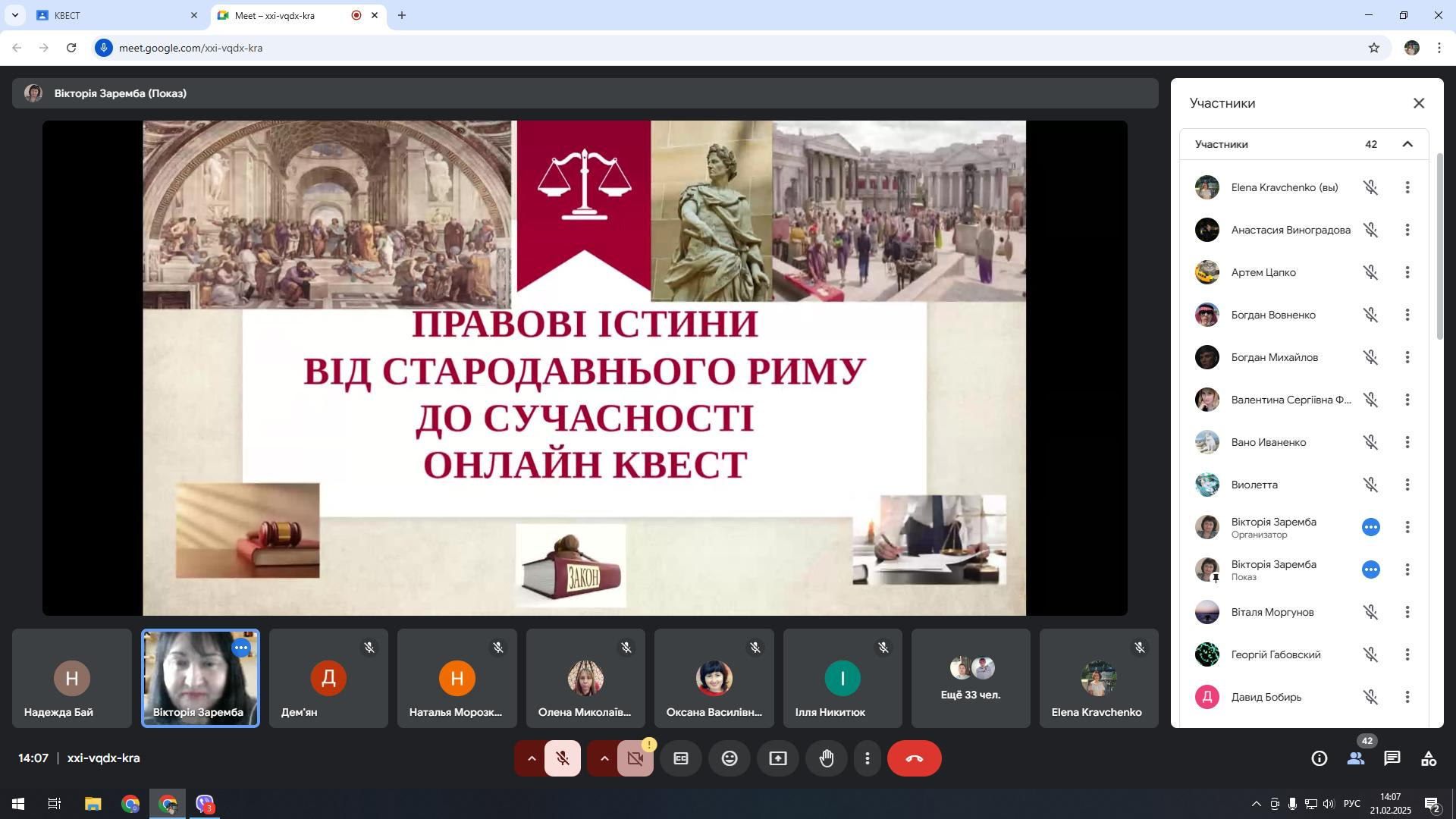The width and height of the screenshot is (1456, 819).
Task: Toggle the camera on/off button
Action: tap(635, 758)
